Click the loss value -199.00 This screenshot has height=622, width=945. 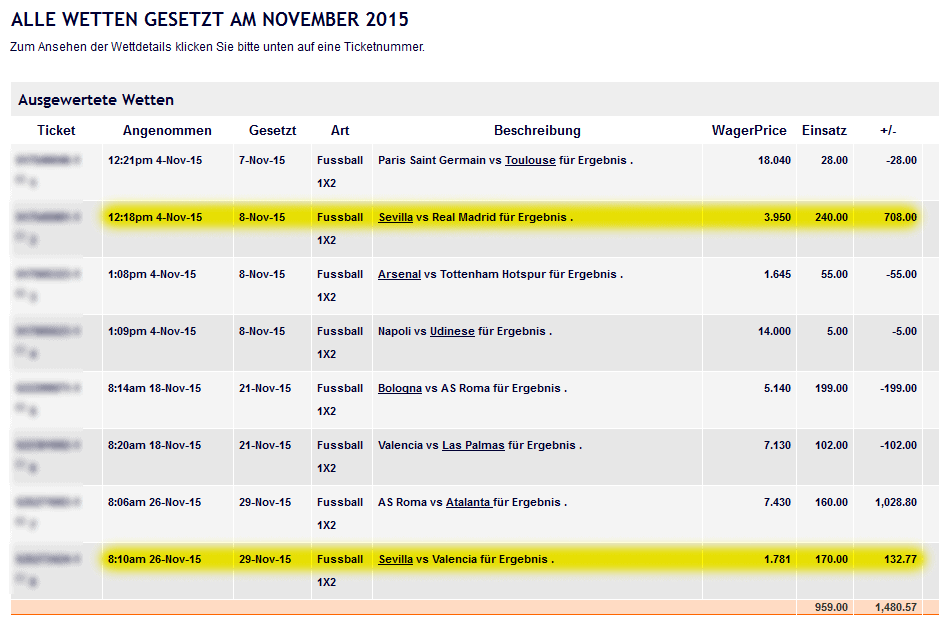coord(899,389)
